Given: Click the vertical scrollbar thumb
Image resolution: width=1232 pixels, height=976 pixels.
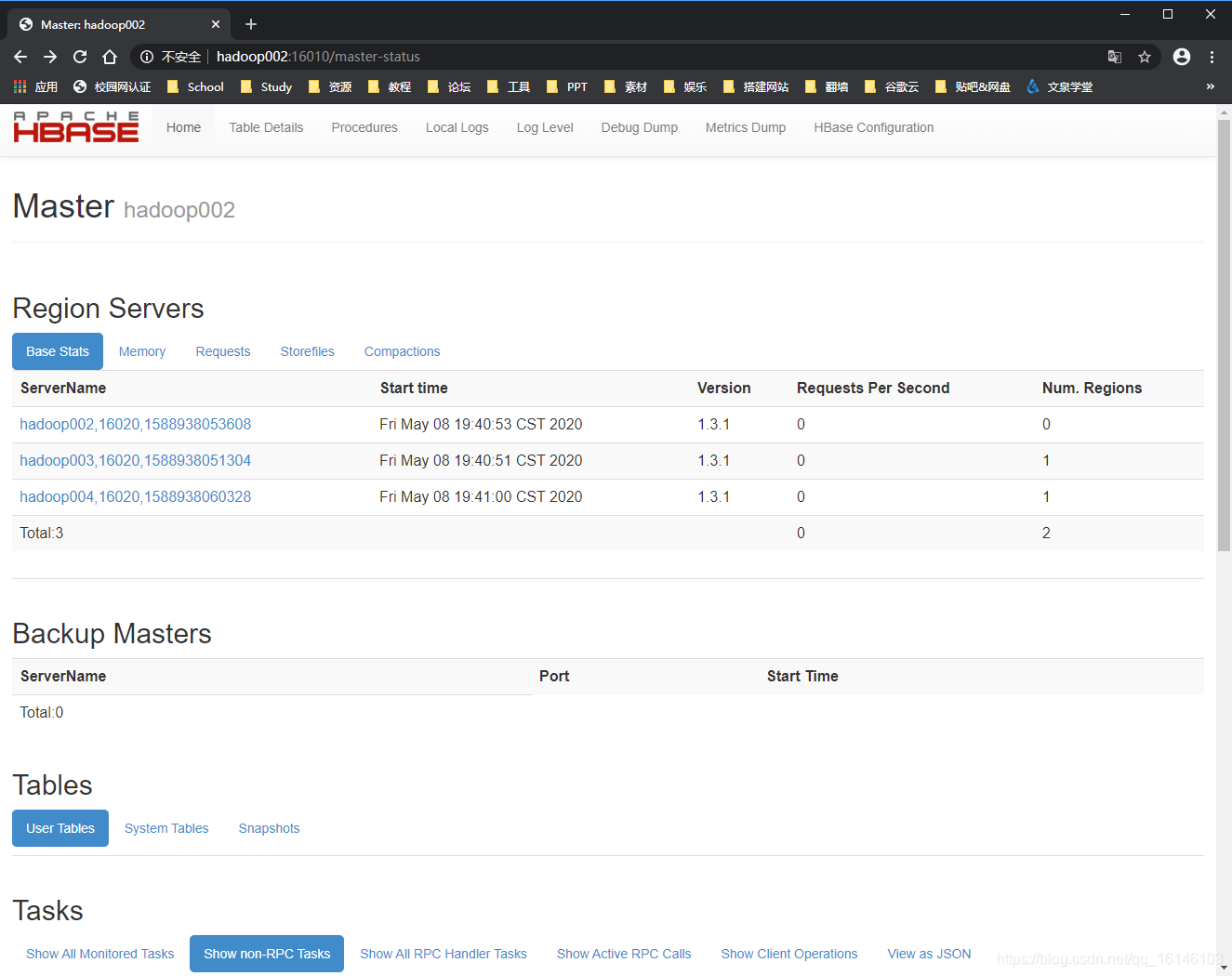Looking at the screenshot, I should pyautogui.click(x=1224, y=335).
